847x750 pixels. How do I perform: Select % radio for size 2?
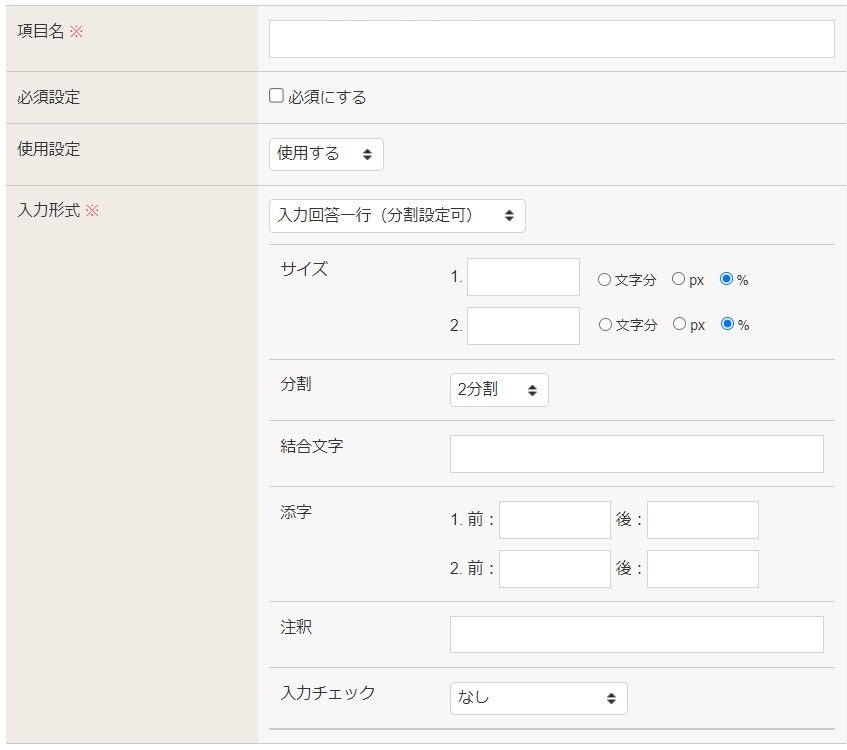[727, 325]
